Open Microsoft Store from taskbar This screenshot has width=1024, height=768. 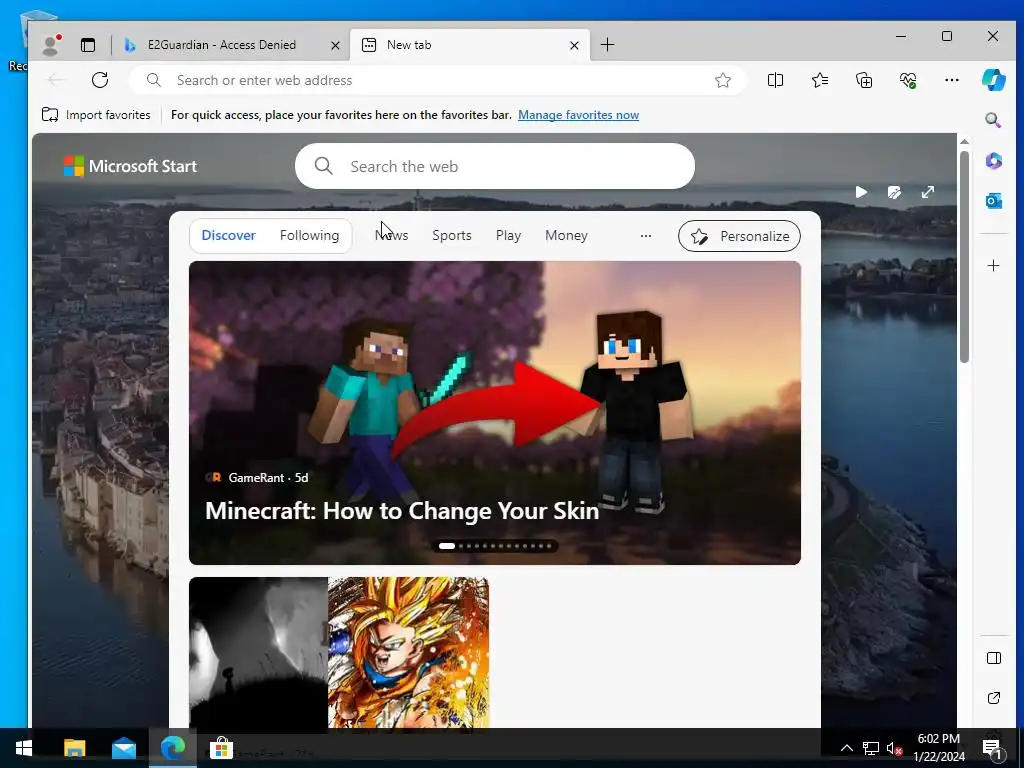pyautogui.click(x=221, y=748)
